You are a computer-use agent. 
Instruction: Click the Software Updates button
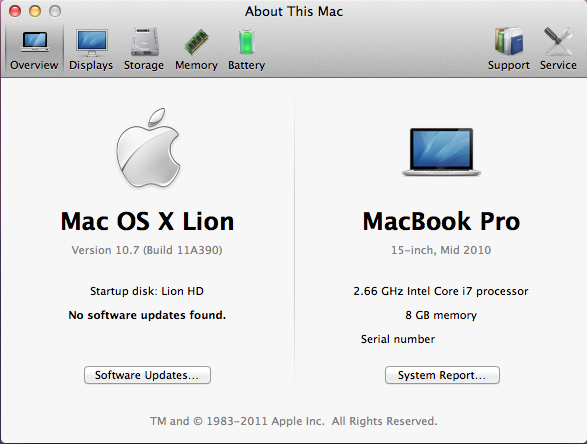click(147, 375)
